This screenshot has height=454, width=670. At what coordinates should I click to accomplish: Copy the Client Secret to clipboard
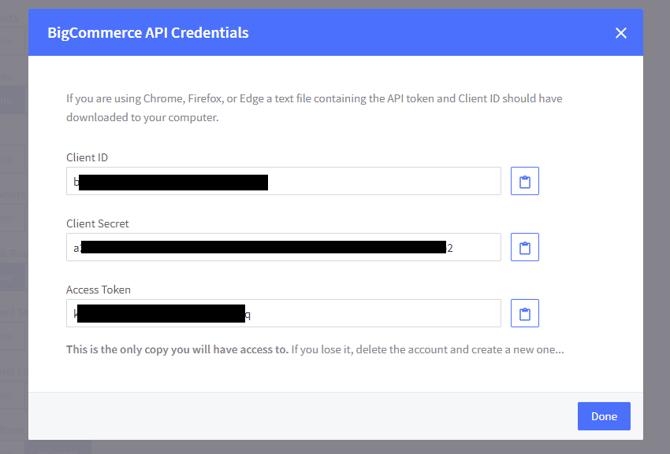[525, 247]
